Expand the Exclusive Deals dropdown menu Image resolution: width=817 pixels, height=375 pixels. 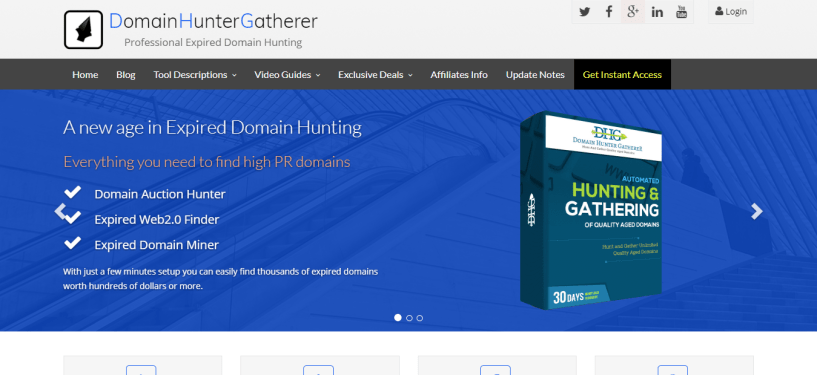(375, 74)
